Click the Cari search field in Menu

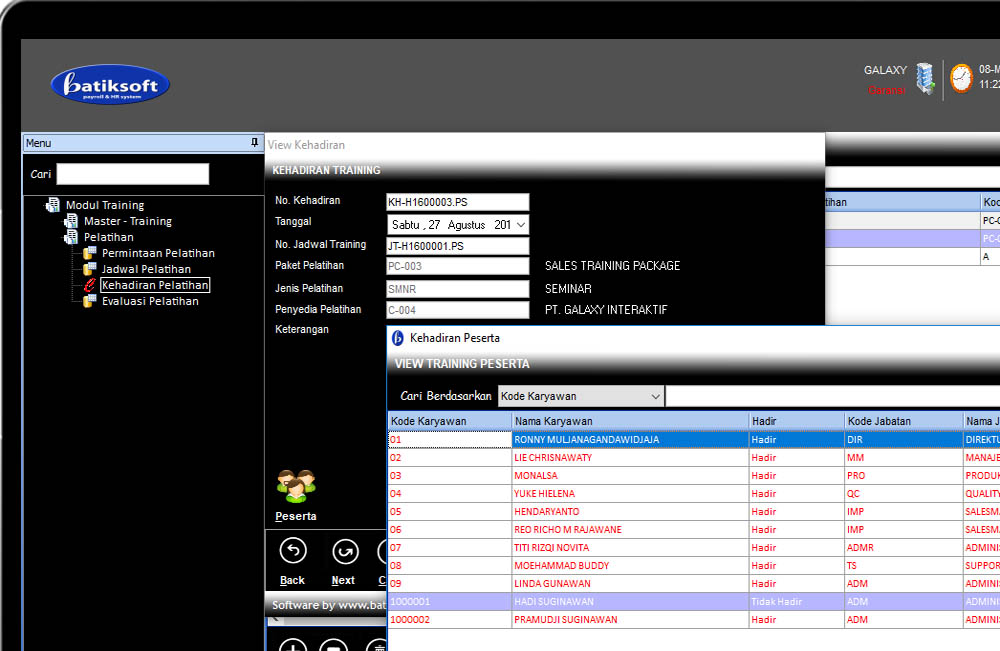coord(132,174)
